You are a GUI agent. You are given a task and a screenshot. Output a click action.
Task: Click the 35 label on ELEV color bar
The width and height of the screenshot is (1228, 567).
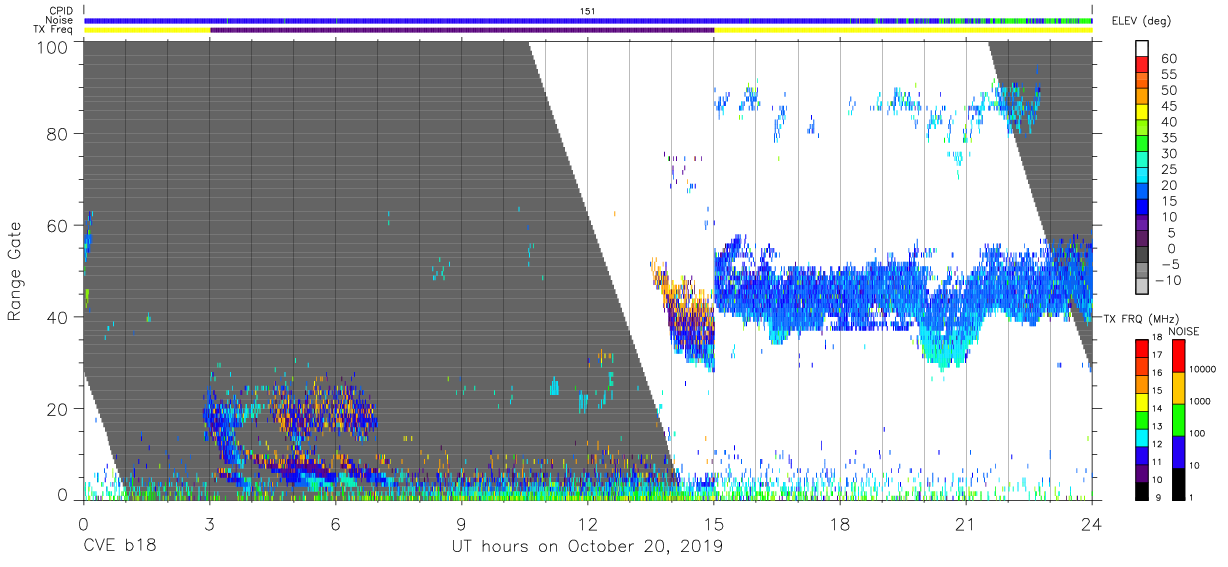pos(1167,138)
